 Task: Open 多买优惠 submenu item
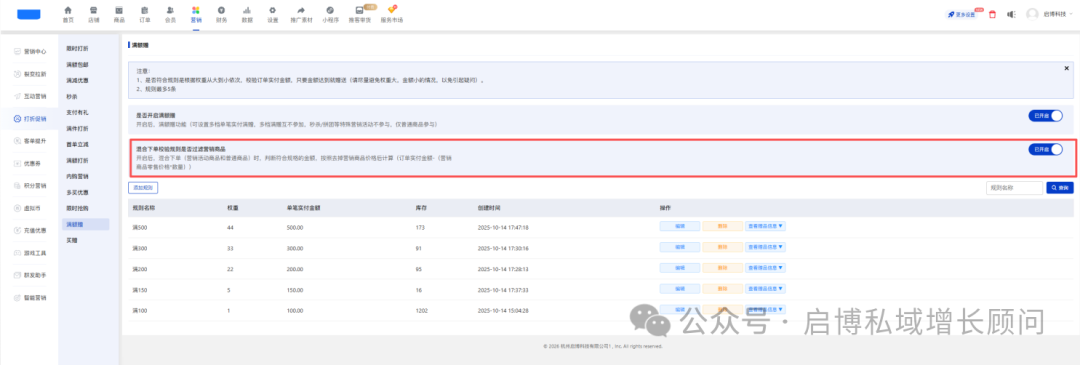77,192
